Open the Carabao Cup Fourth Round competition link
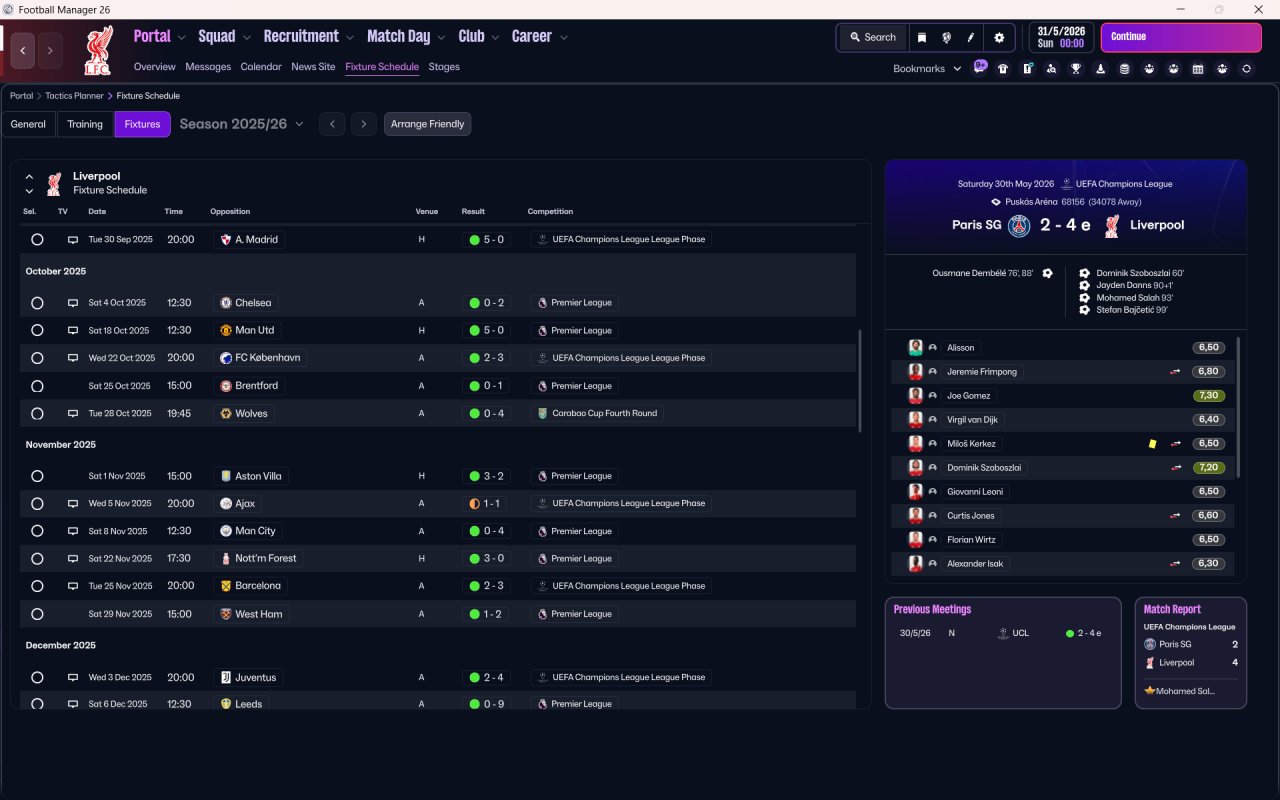Image resolution: width=1280 pixels, height=800 pixels. [596, 413]
